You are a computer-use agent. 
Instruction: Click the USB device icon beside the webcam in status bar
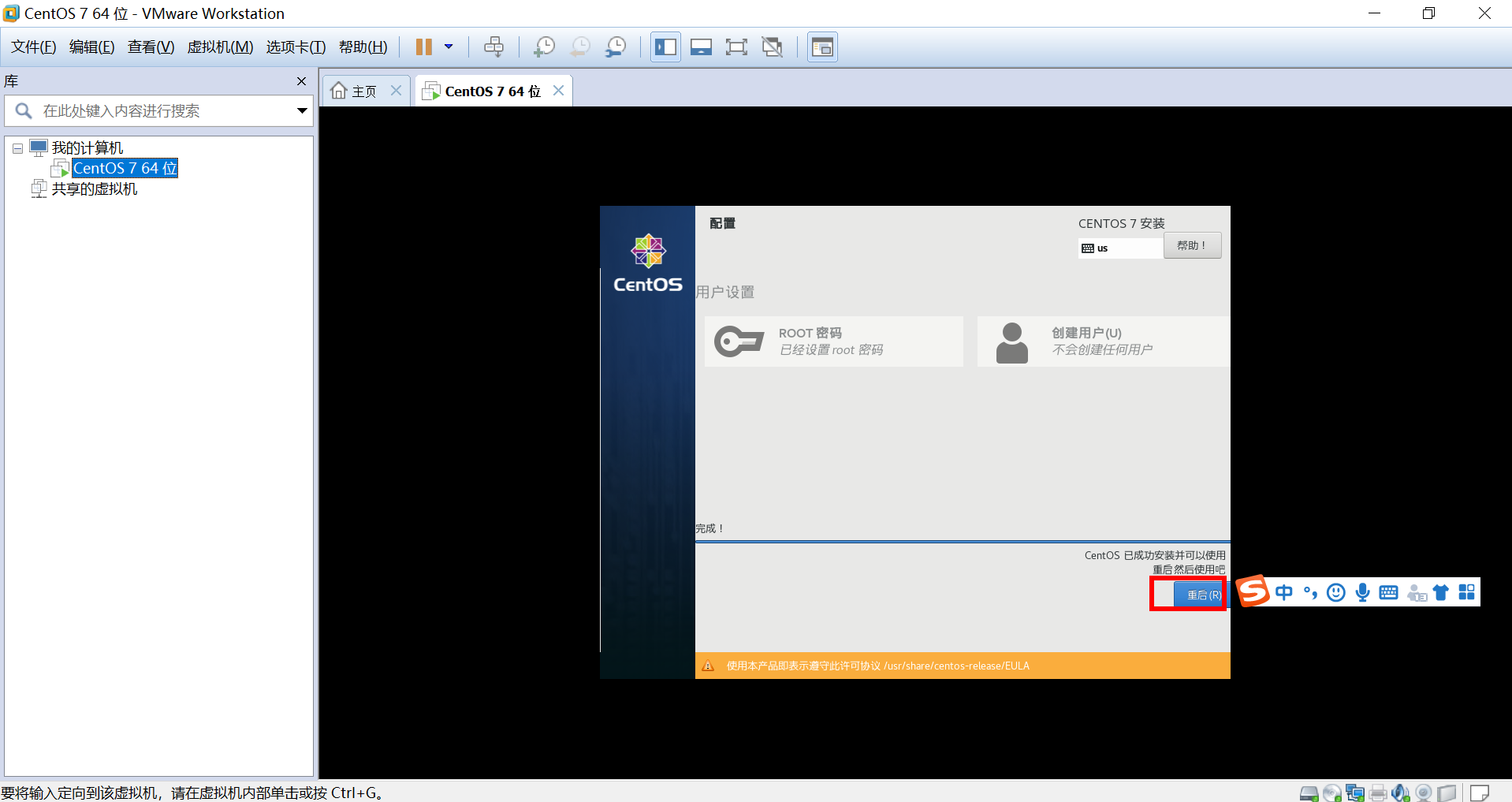1447,793
